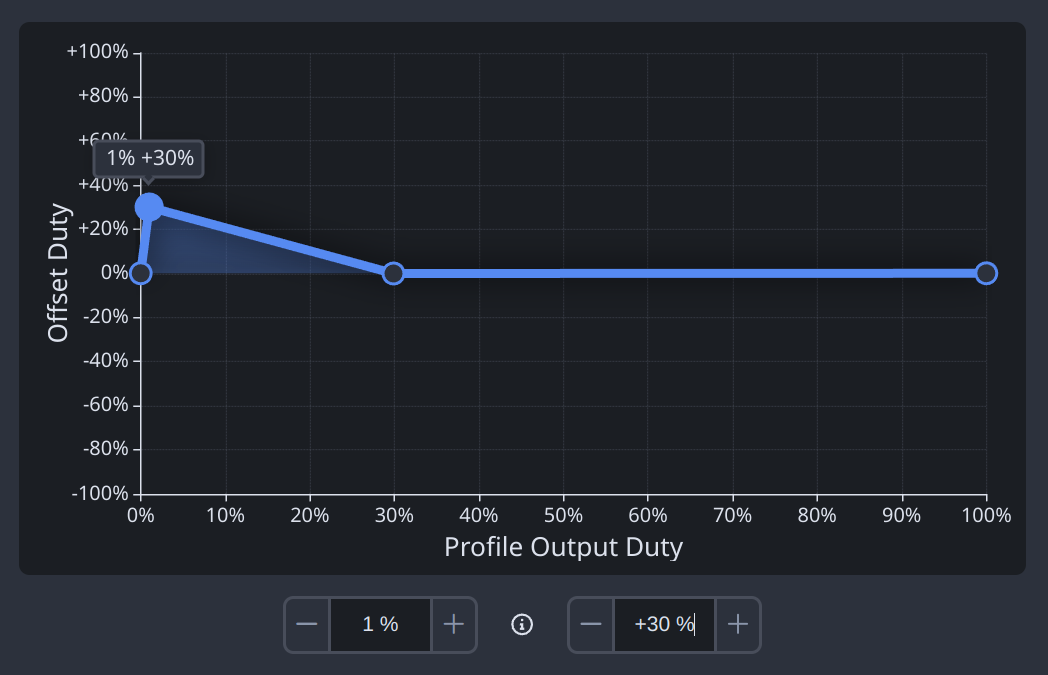This screenshot has width=1048, height=675.
Task: Click the -100% y-axis tick label
Action: coord(100,494)
